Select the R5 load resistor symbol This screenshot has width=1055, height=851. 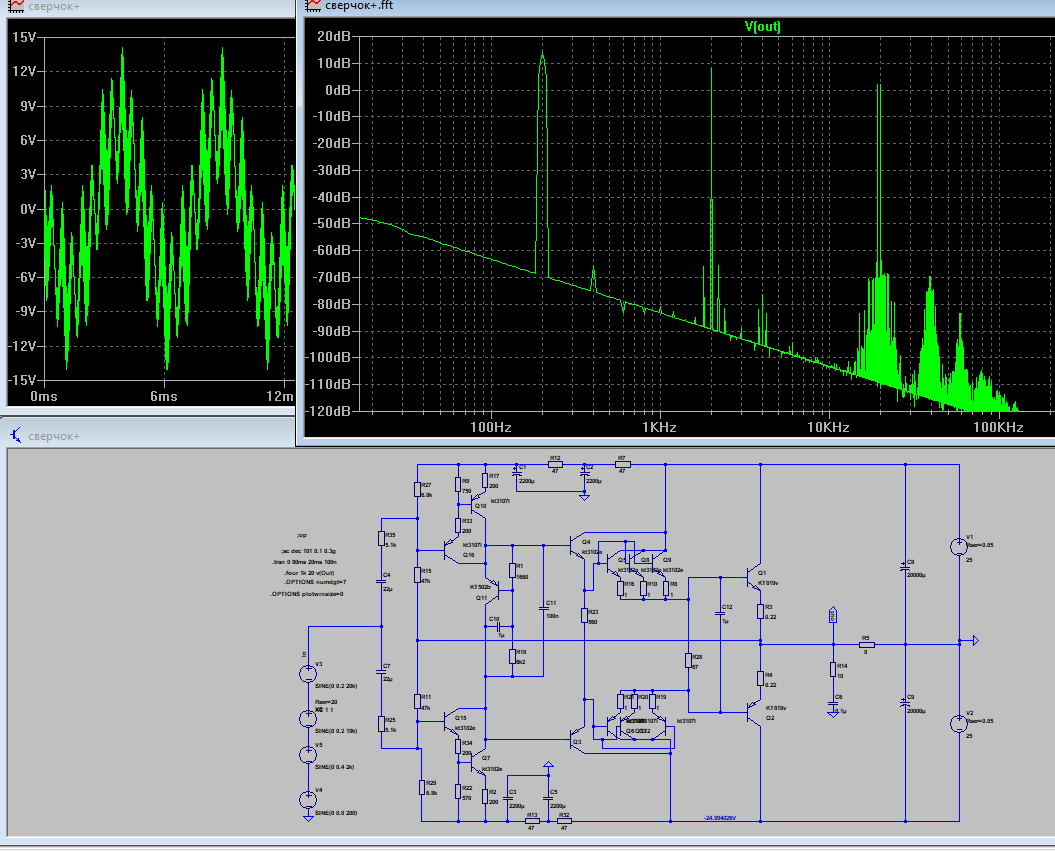[x=866, y=644]
